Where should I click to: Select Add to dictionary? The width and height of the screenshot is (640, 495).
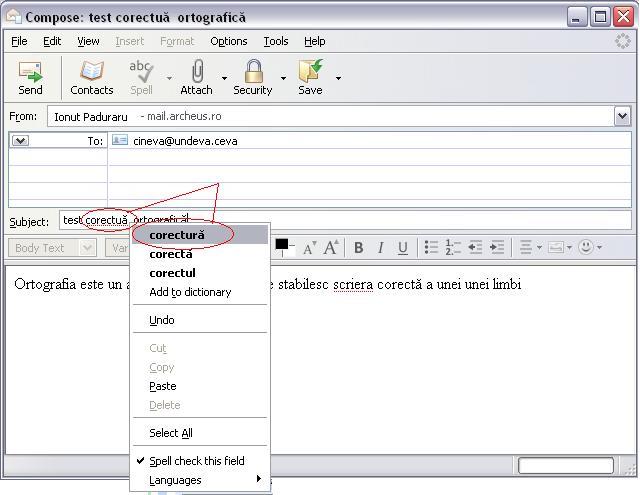pos(200,292)
